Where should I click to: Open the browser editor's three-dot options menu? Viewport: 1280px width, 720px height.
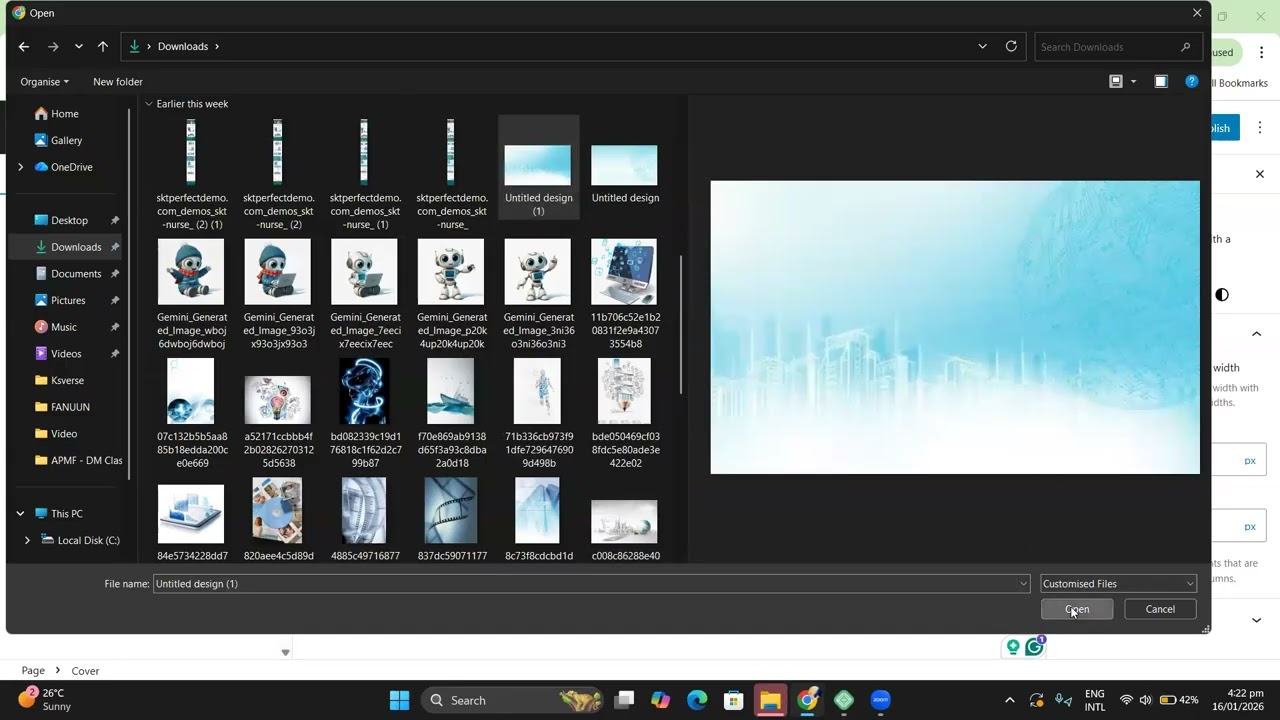tap(1260, 128)
